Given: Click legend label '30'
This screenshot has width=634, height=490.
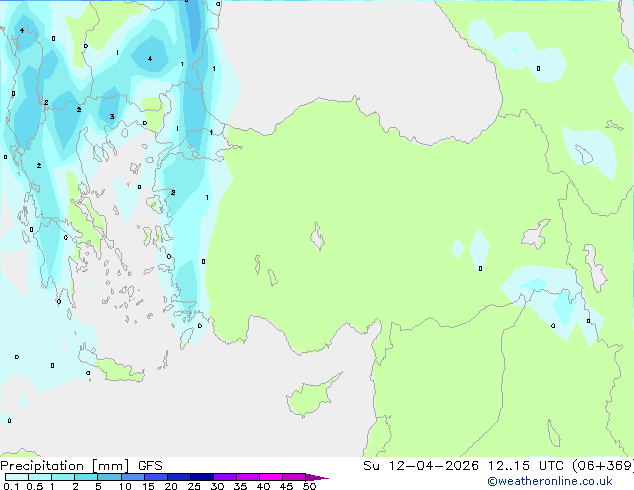Looking at the screenshot, I should 217,486.
